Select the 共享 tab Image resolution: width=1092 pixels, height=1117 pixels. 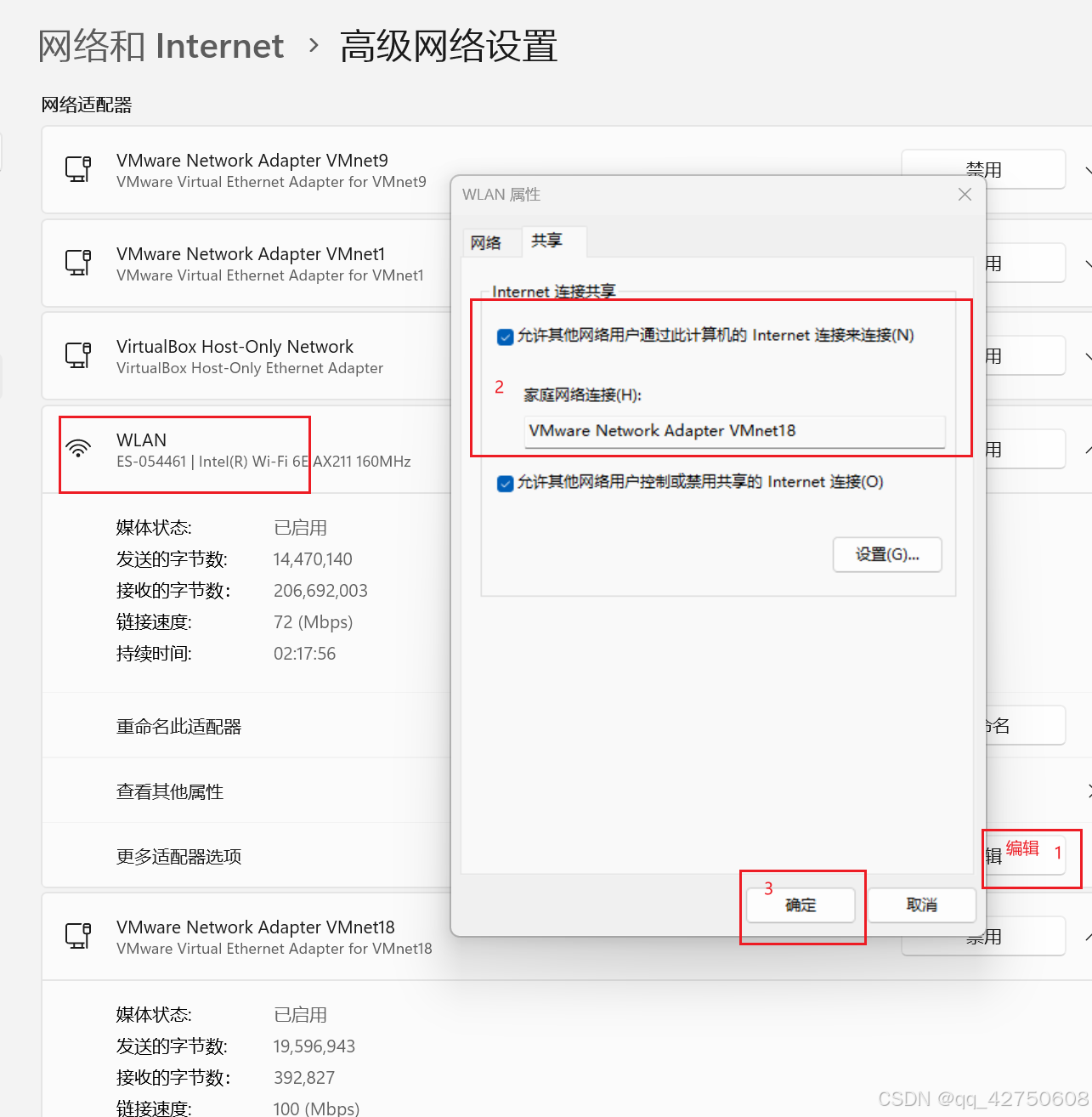tap(546, 241)
